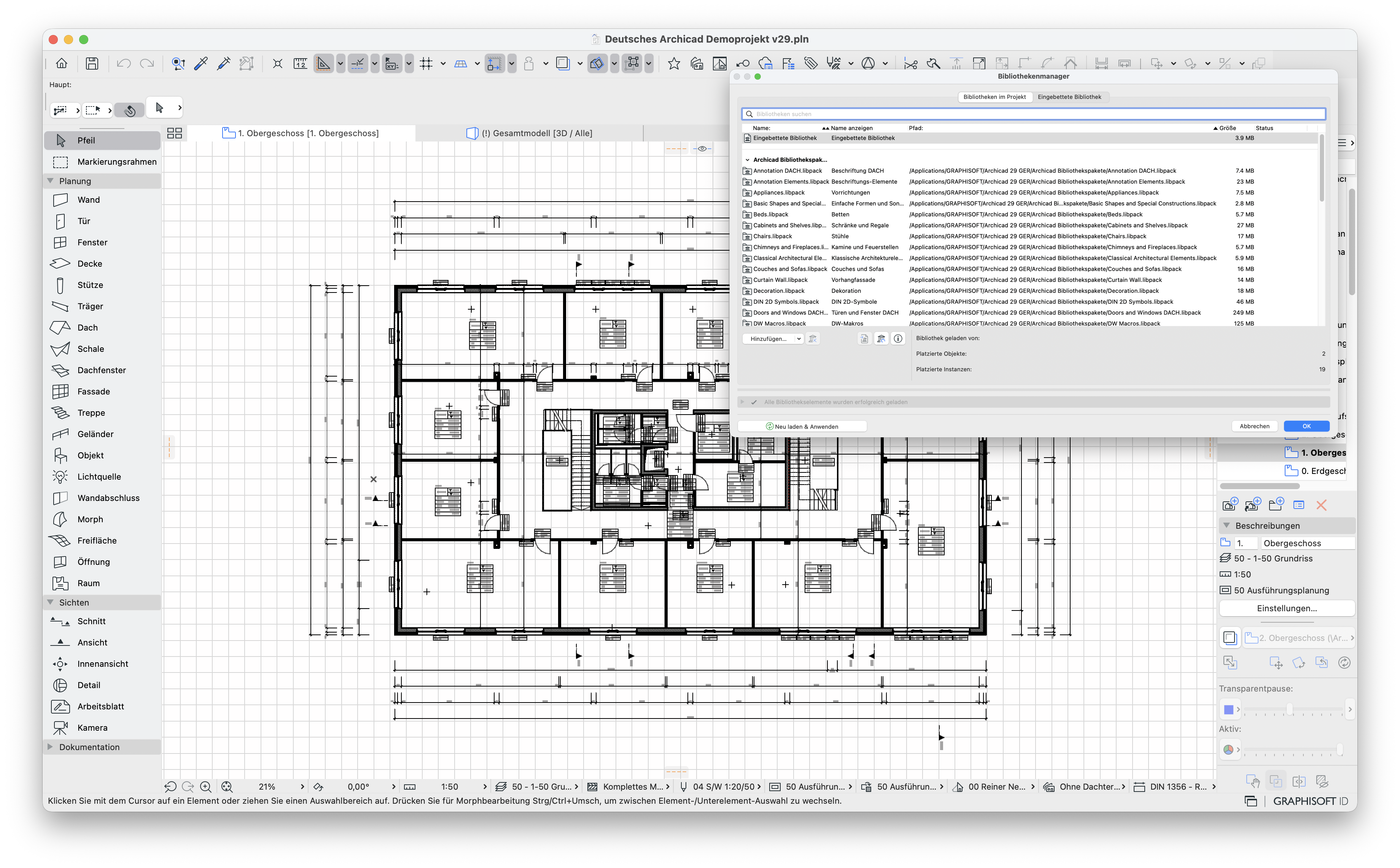
Task: Open the 1. Obergeschoss floor plan tab
Action: pos(301,133)
